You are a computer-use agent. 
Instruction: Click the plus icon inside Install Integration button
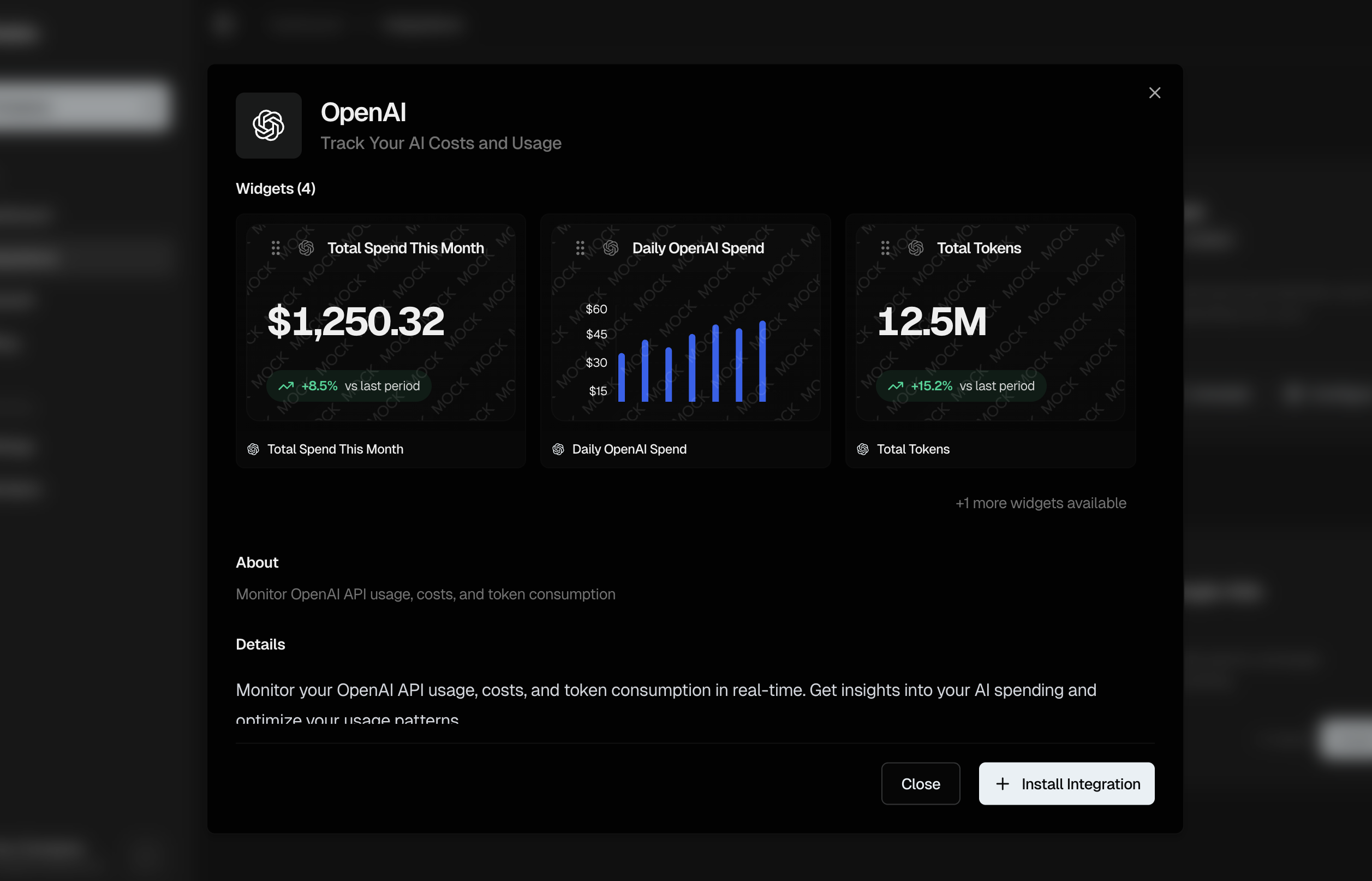click(1003, 784)
